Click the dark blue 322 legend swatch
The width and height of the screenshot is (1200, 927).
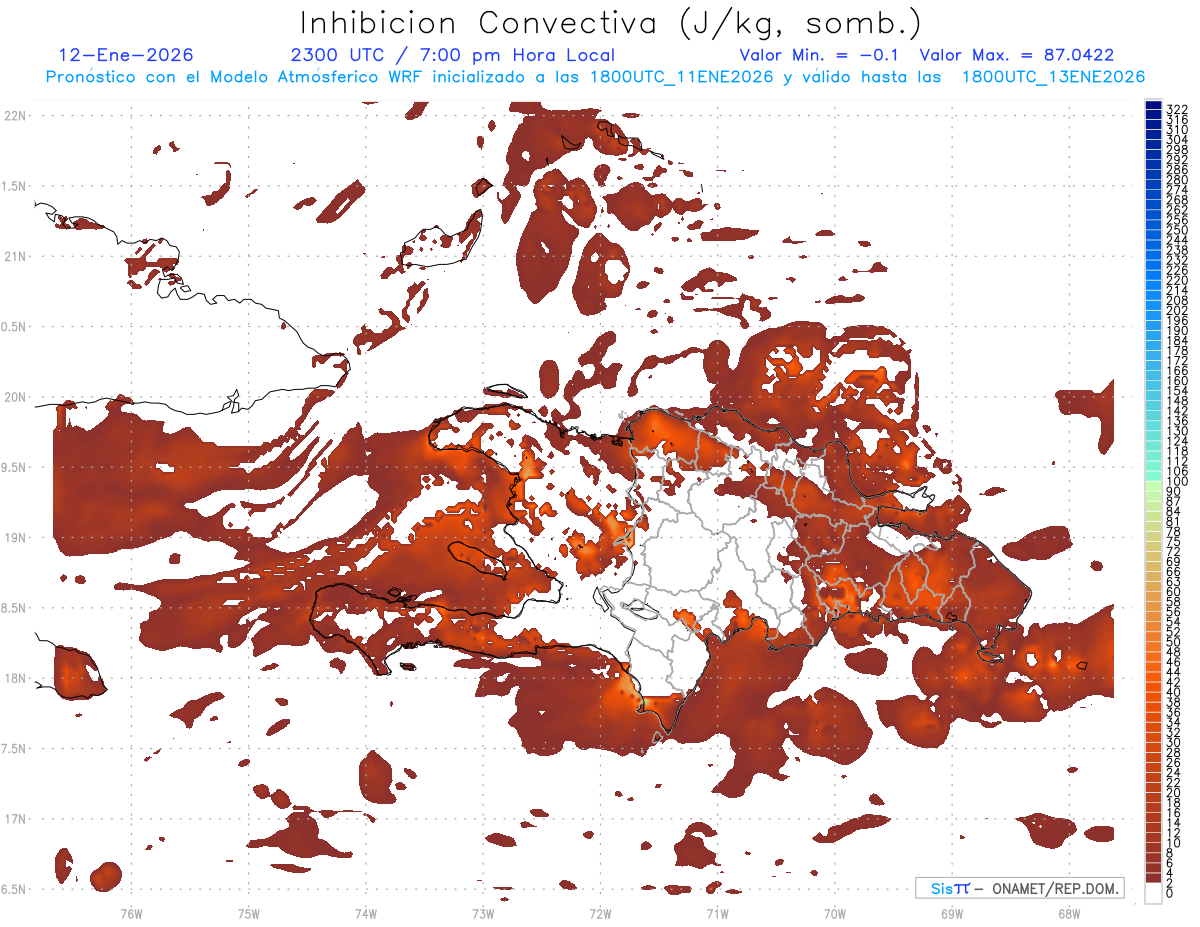tap(1153, 107)
